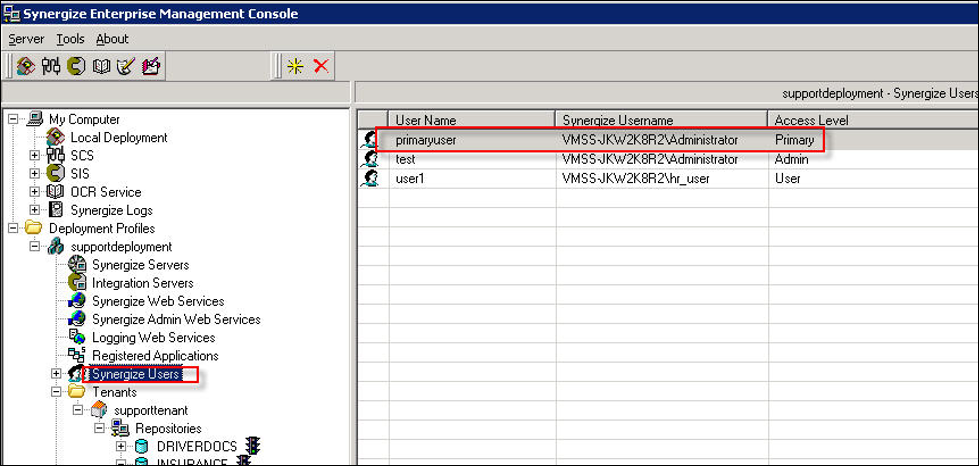Viewport: 979px width, 466px height.
Task: Sort by the Access Level column header
Action: pos(810,120)
